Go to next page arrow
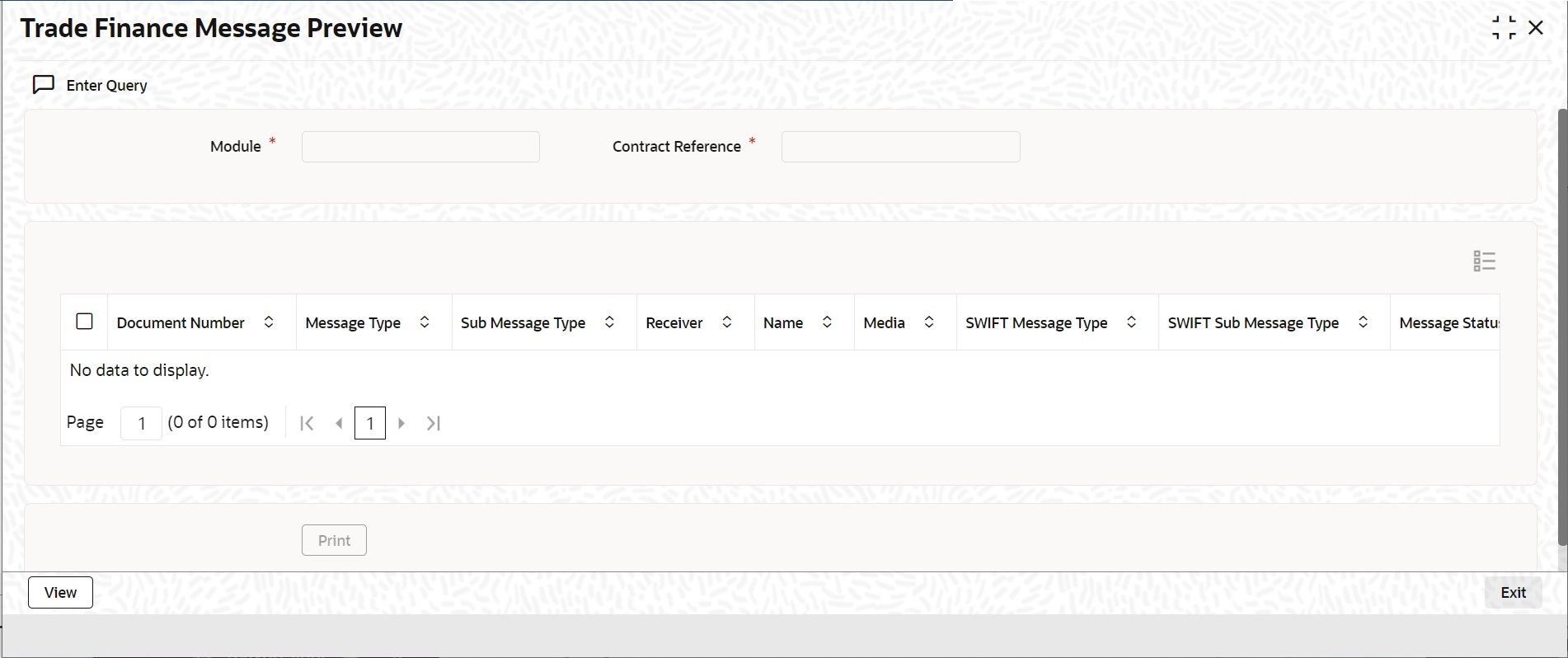Image resolution: width=1568 pixels, height=658 pixels. (x=401, y=423)
